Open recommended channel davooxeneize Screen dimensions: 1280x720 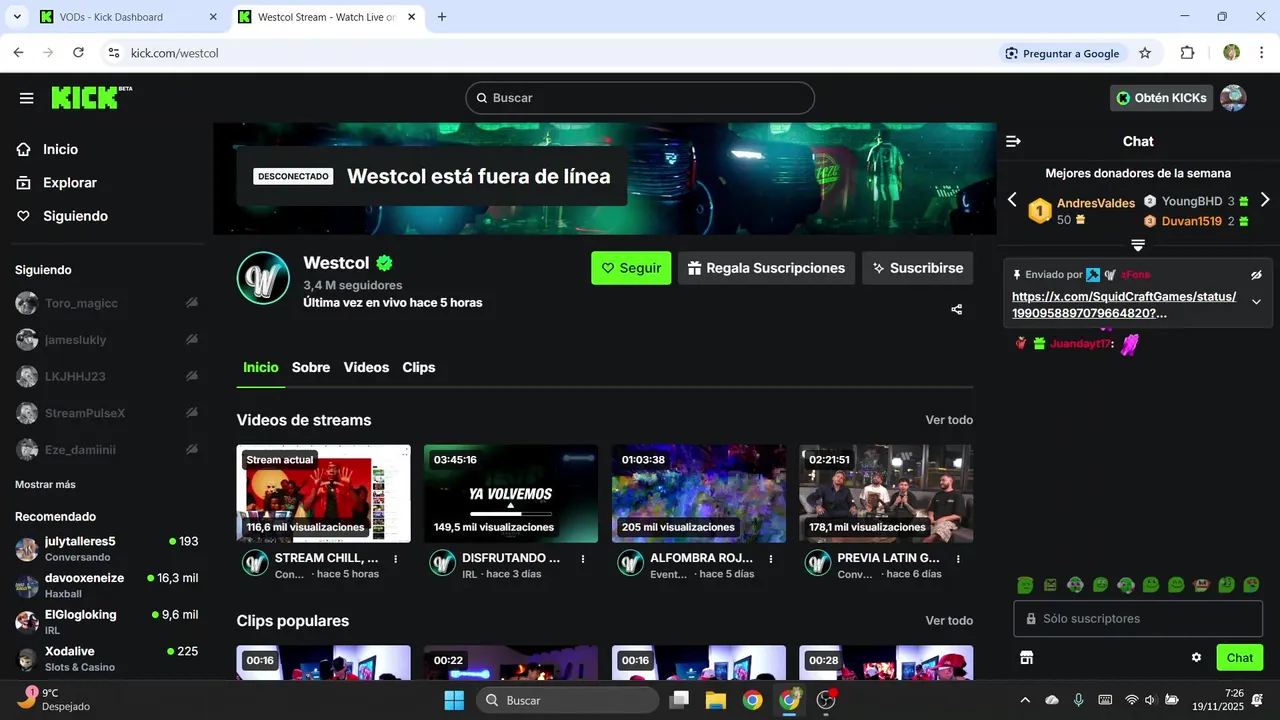click(x=106, y=585)
